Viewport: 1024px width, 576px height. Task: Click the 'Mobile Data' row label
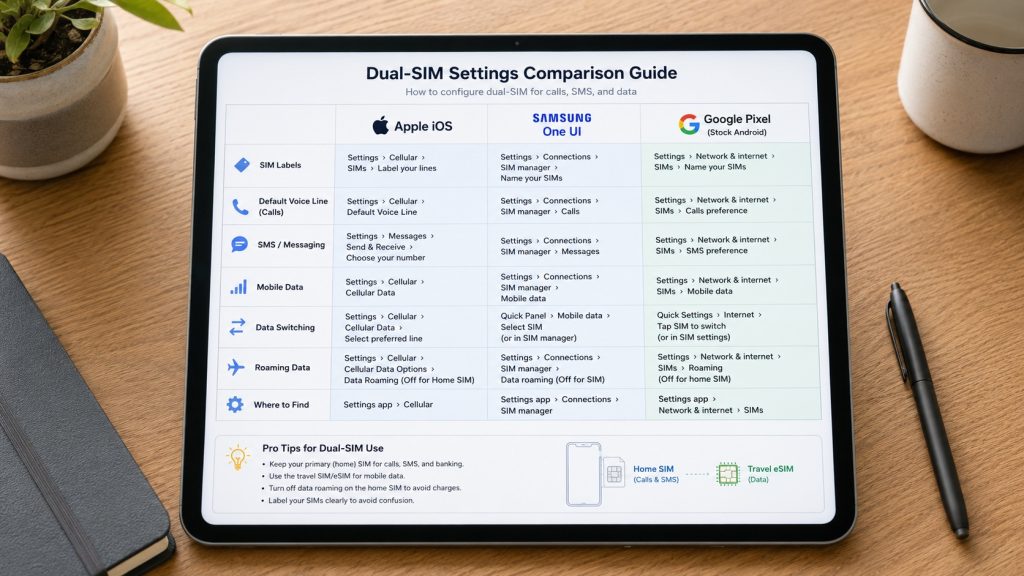[x=280, y=287]
